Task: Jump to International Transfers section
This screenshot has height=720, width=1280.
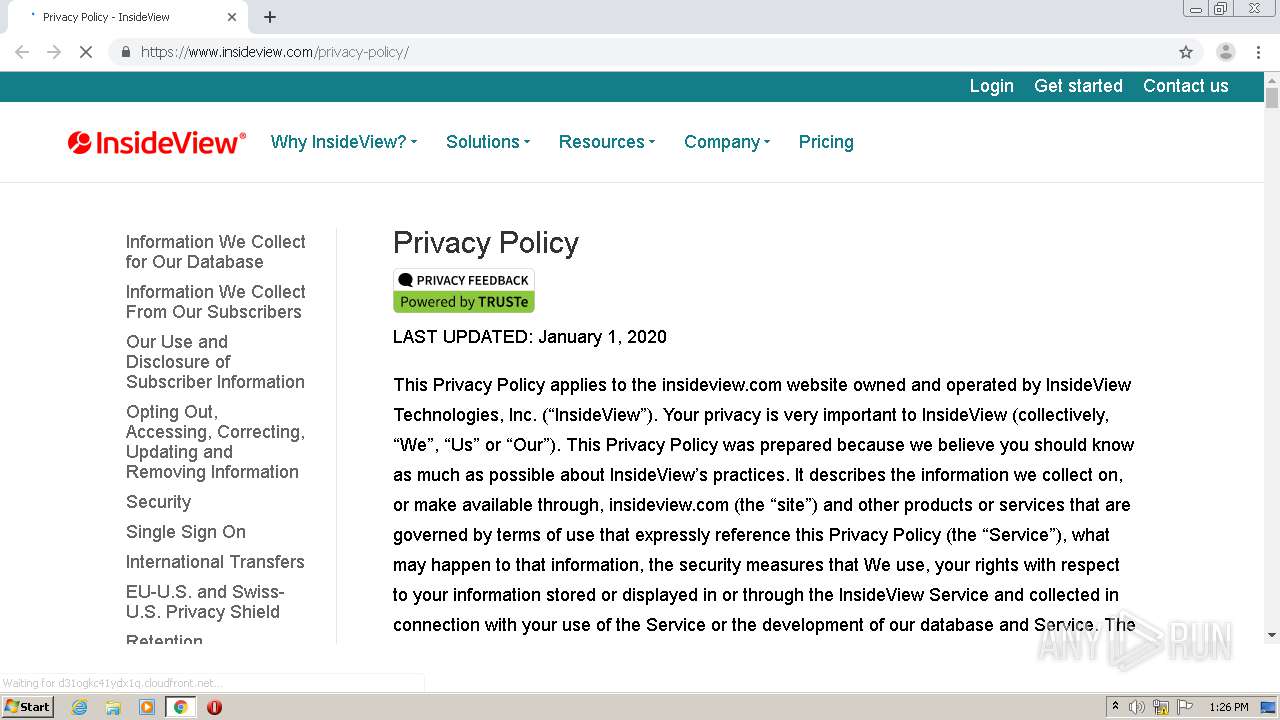Action: pos(215,562)
